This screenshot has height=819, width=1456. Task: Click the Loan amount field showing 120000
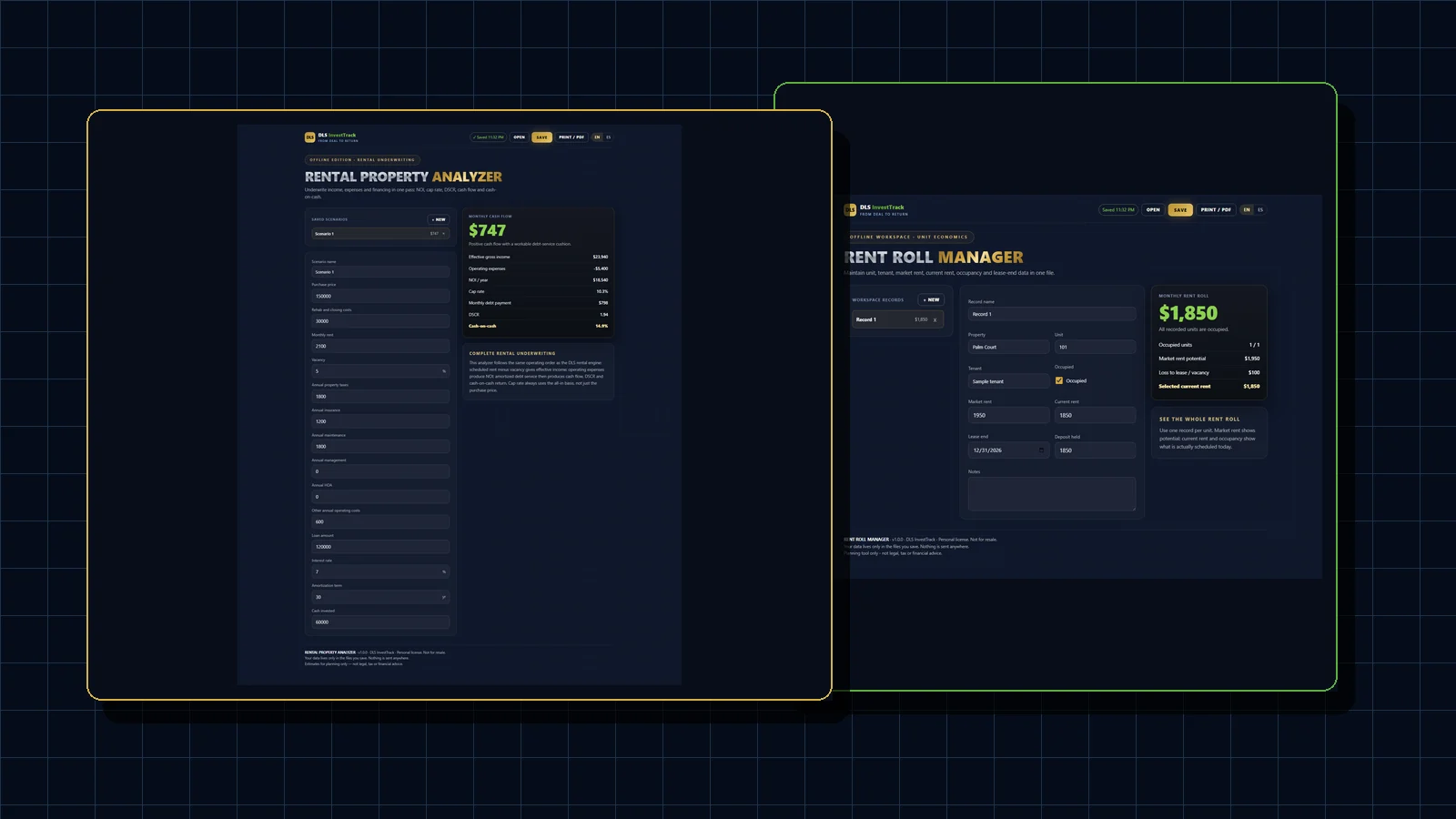click(380, 547)
